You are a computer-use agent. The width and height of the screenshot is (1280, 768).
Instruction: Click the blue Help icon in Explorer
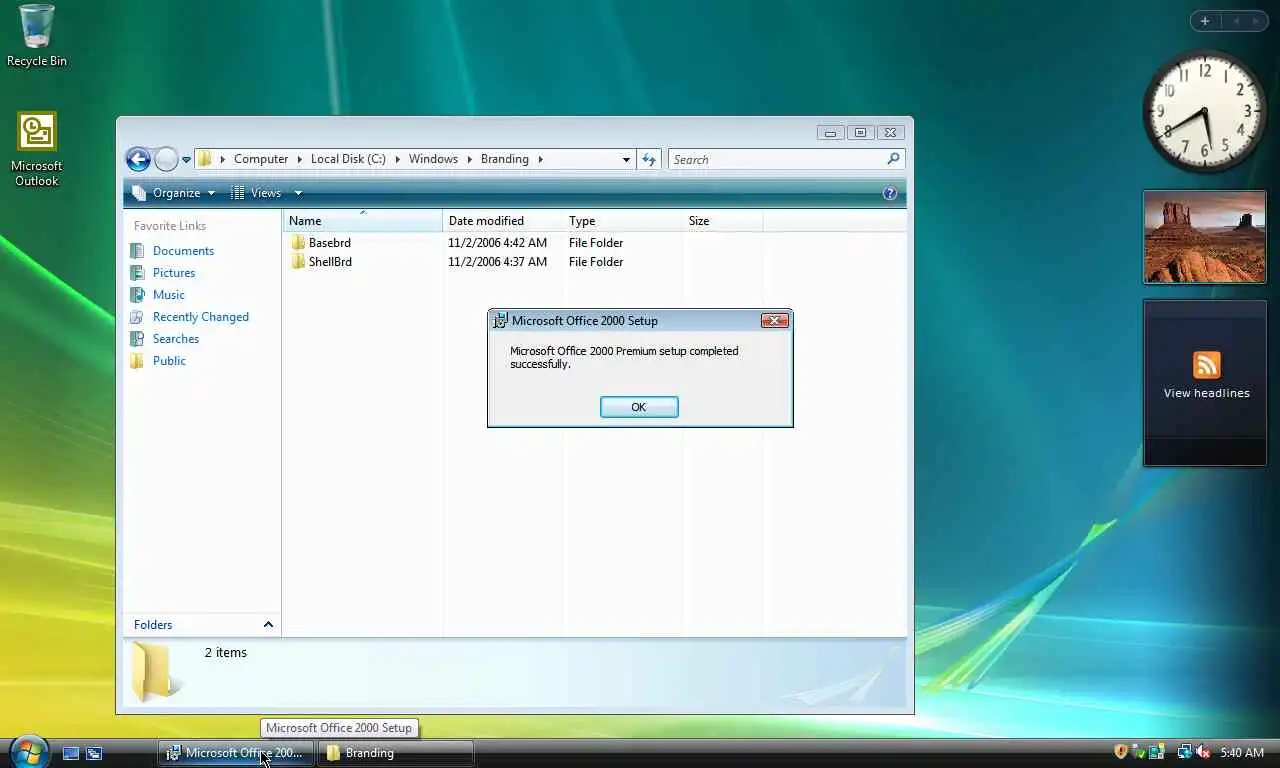(x=890, y=193)
